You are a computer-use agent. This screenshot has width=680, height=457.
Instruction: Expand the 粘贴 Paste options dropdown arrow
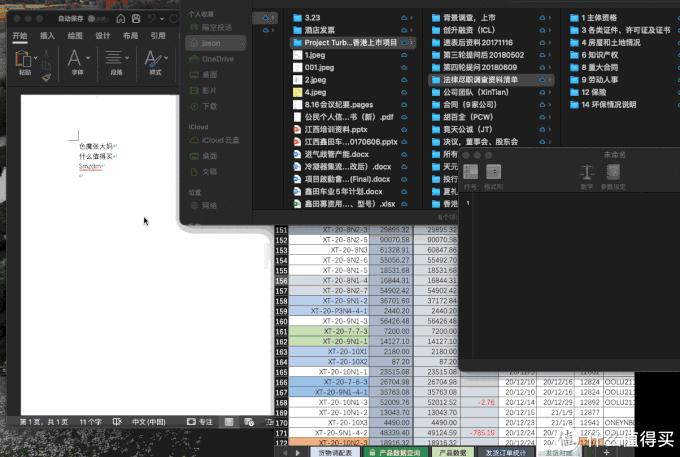(36, 58)
